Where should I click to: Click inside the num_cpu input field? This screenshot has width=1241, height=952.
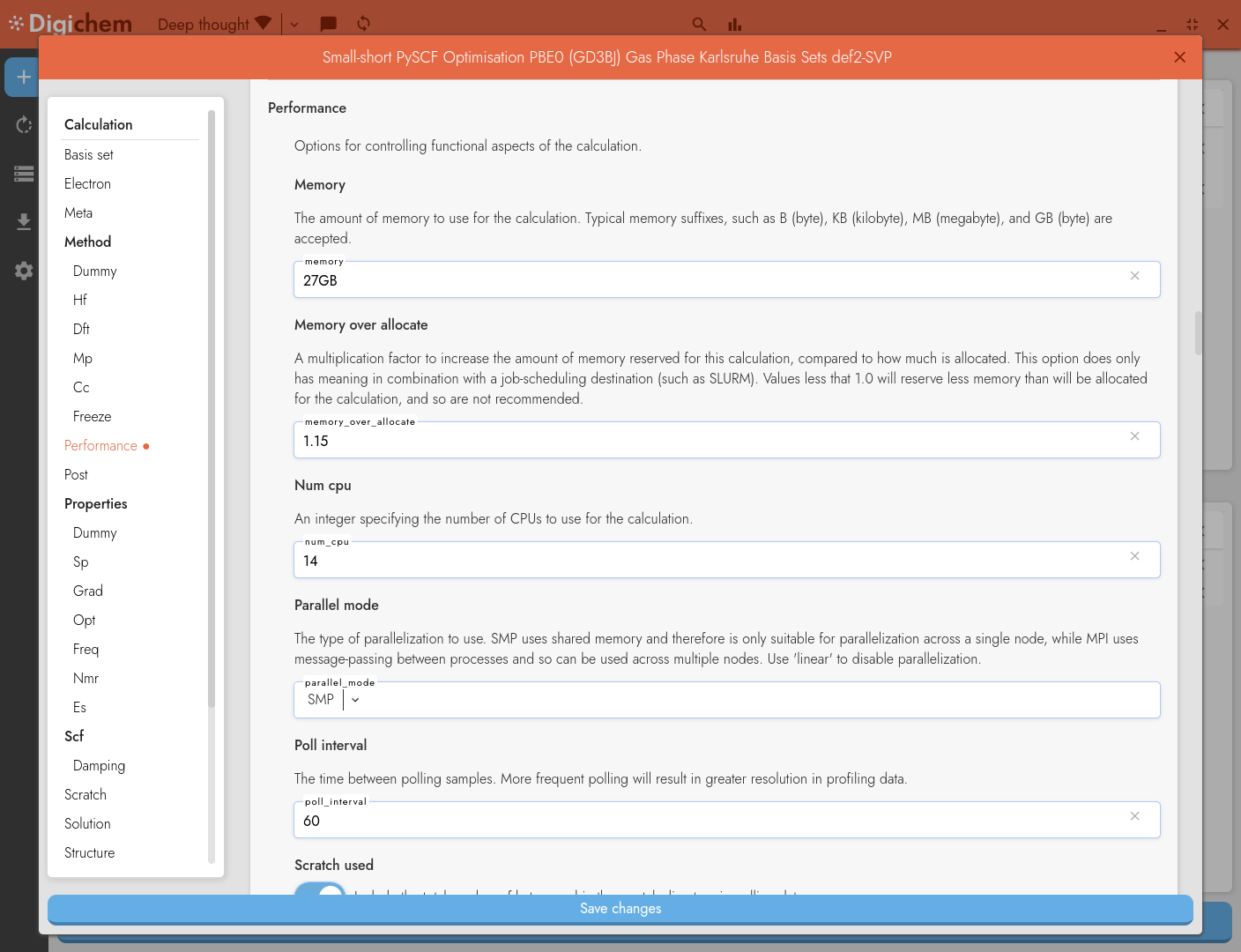(x=617, y=561)
